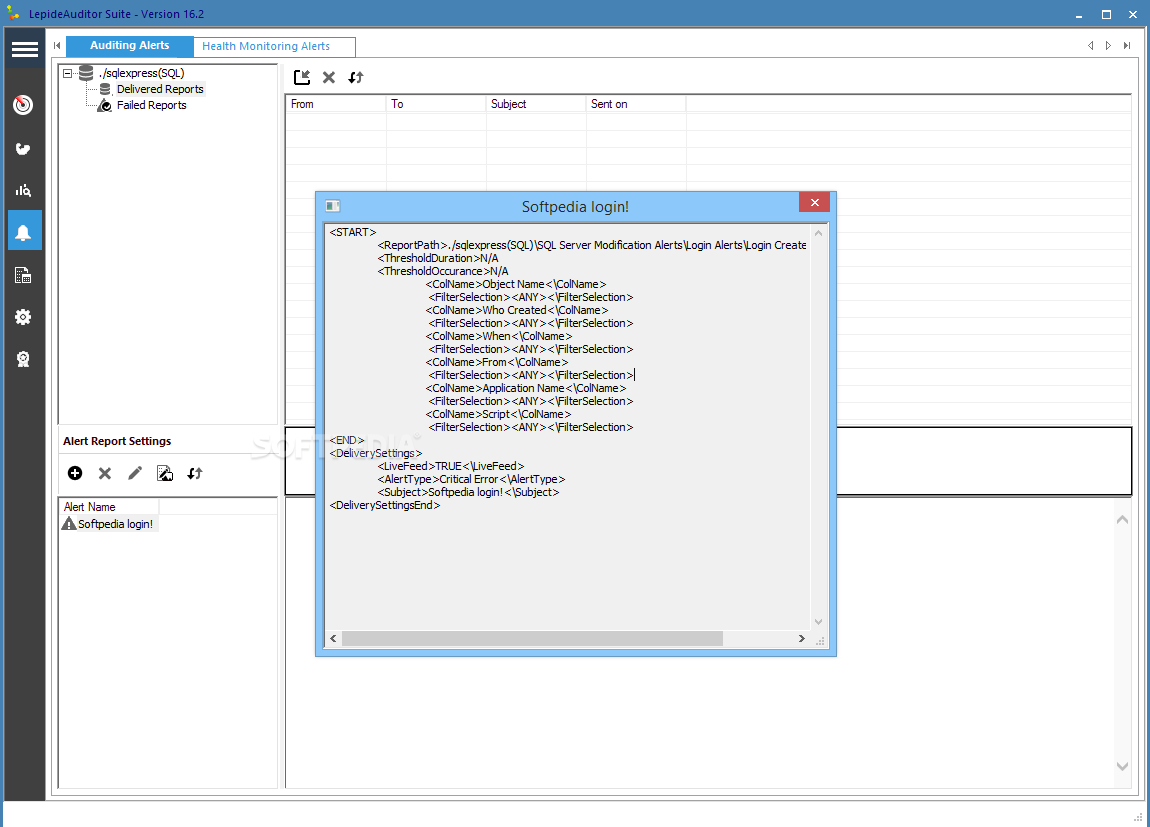
Task: Sort by To column header
Action: pyautogui.click(x=436, y=104)
